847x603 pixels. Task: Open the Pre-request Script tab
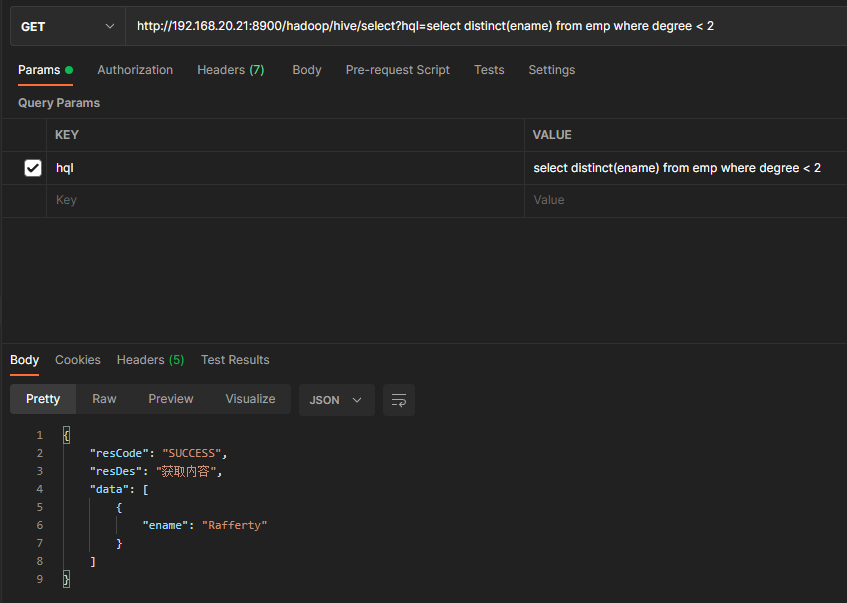pos(398,70)
